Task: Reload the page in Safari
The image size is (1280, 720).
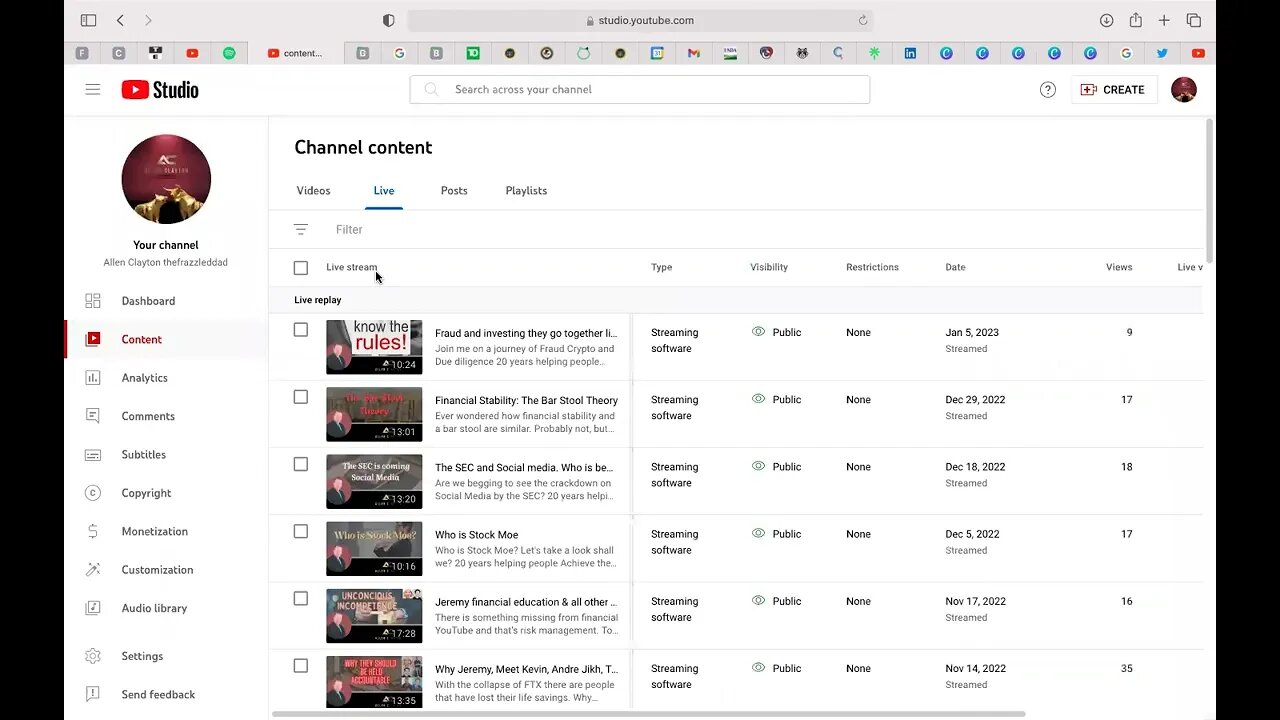Action: click(x=863, y=20)
